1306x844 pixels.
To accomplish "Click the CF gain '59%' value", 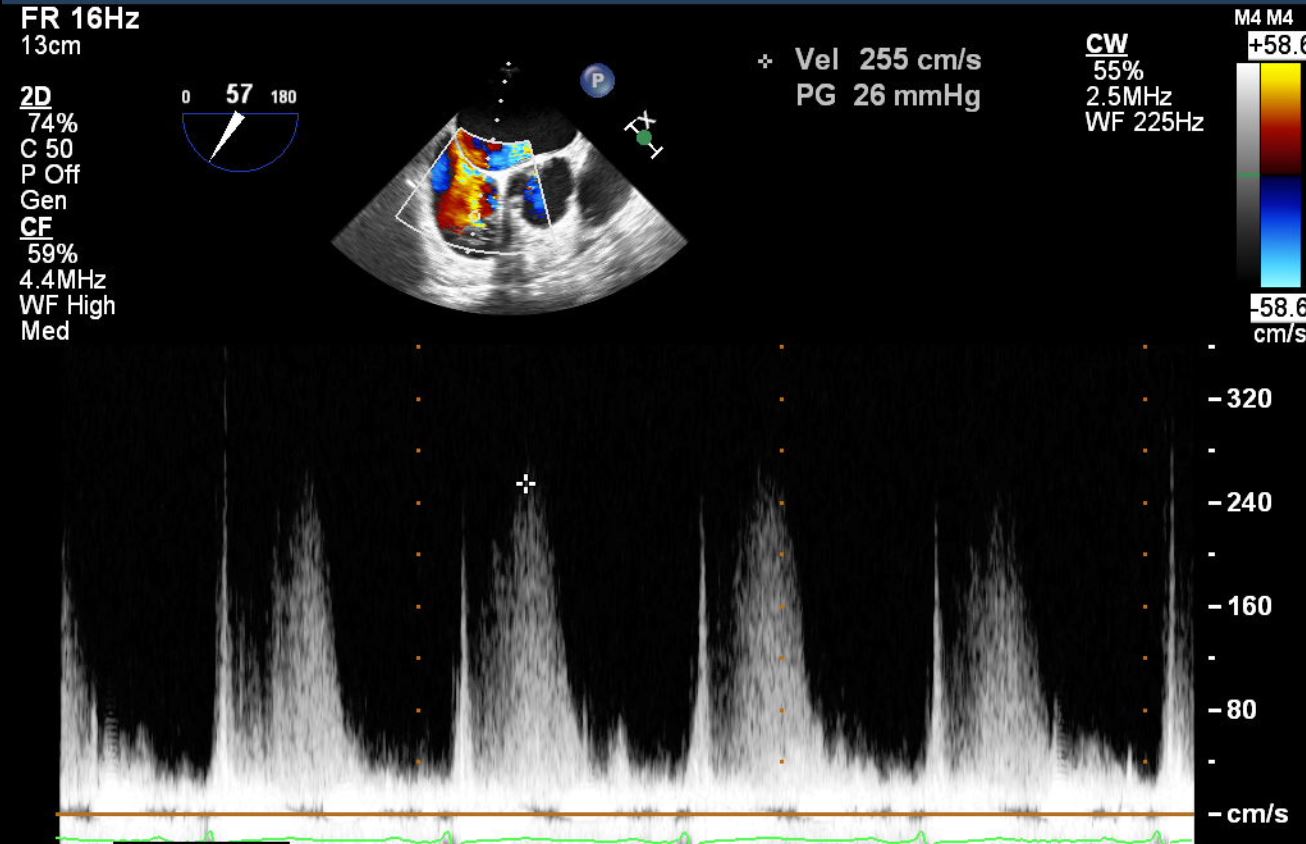I will click(53, 253).
